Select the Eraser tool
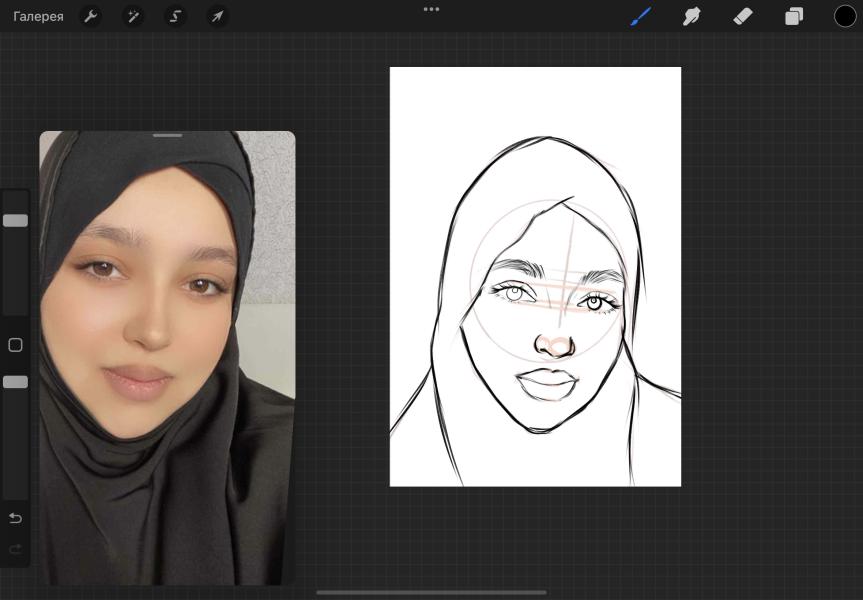The height and width of the screenshot is (600, 863). pyautogui.click(x=742, y=17)
